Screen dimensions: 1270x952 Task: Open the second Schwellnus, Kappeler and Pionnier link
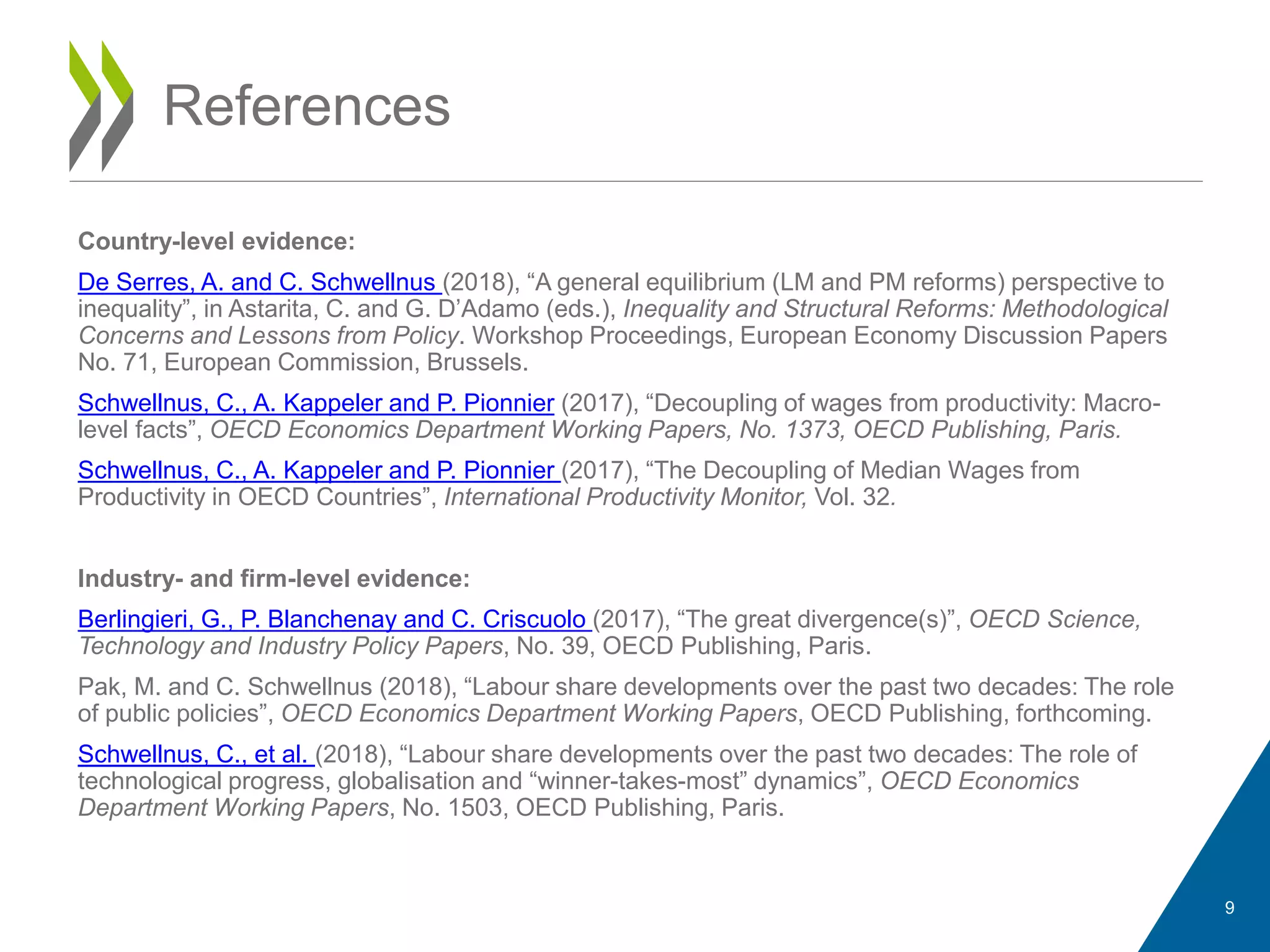[318, 470]
